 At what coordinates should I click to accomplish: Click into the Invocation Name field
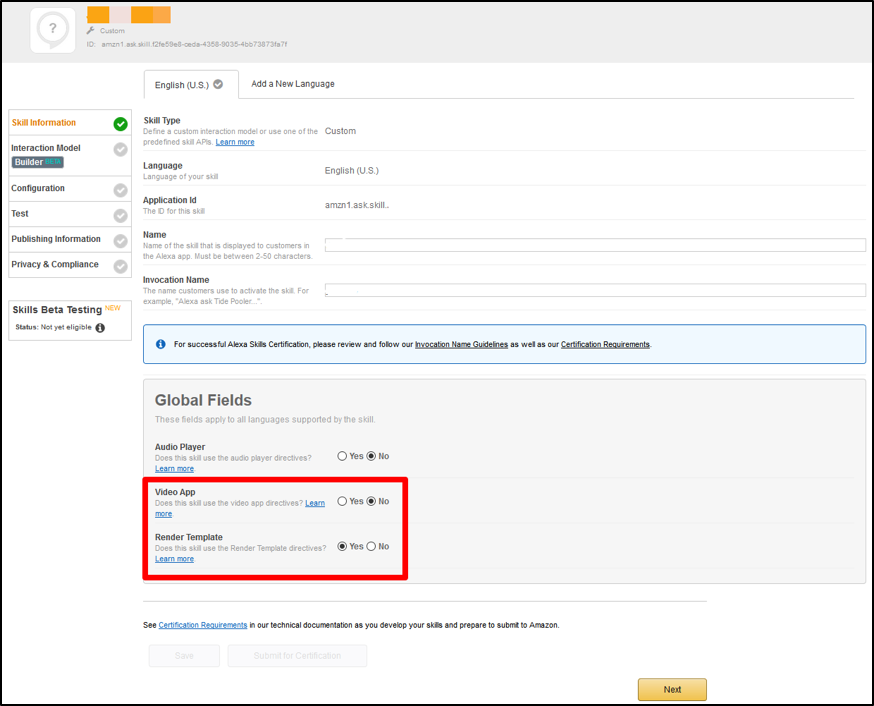click(x=595, y=290)
